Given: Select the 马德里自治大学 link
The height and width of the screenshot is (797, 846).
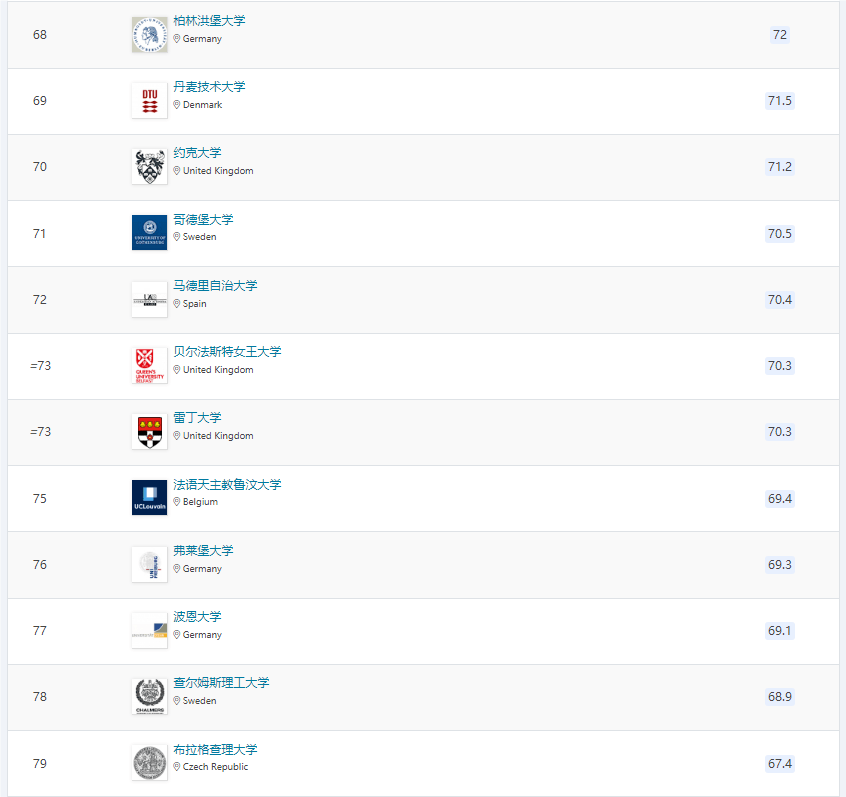Looking at the screenshot, I should 215,286.
